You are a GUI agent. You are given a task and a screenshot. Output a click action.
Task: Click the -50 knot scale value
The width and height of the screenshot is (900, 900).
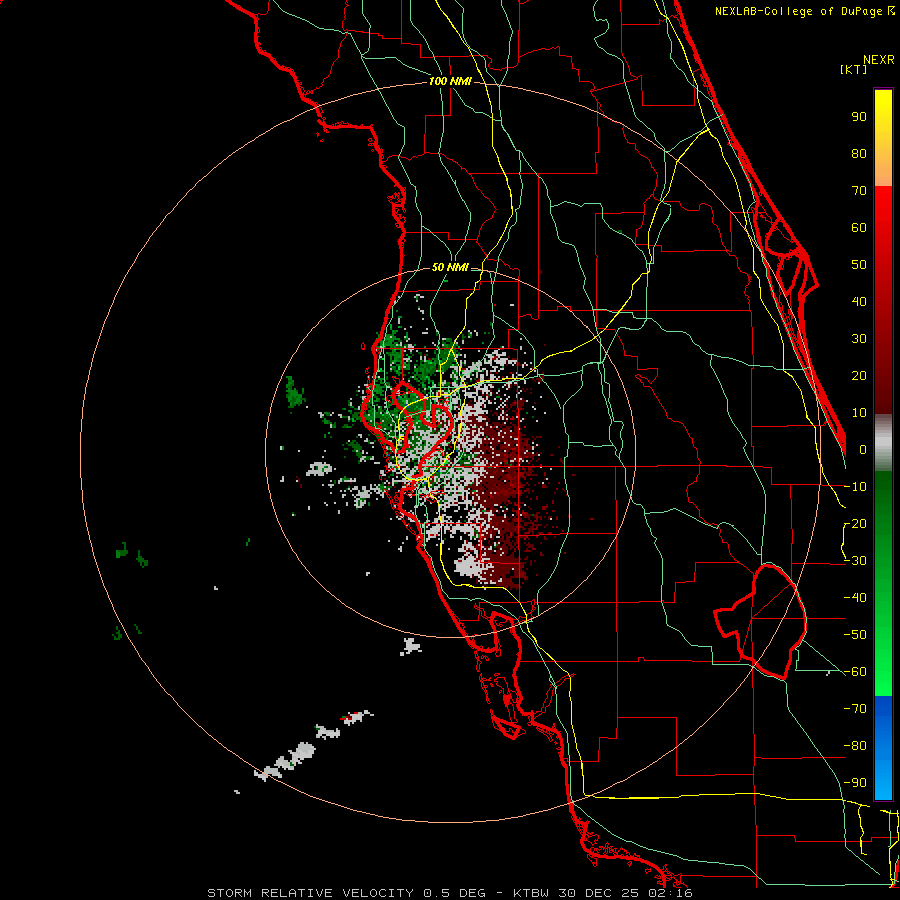tap(855, 635)
